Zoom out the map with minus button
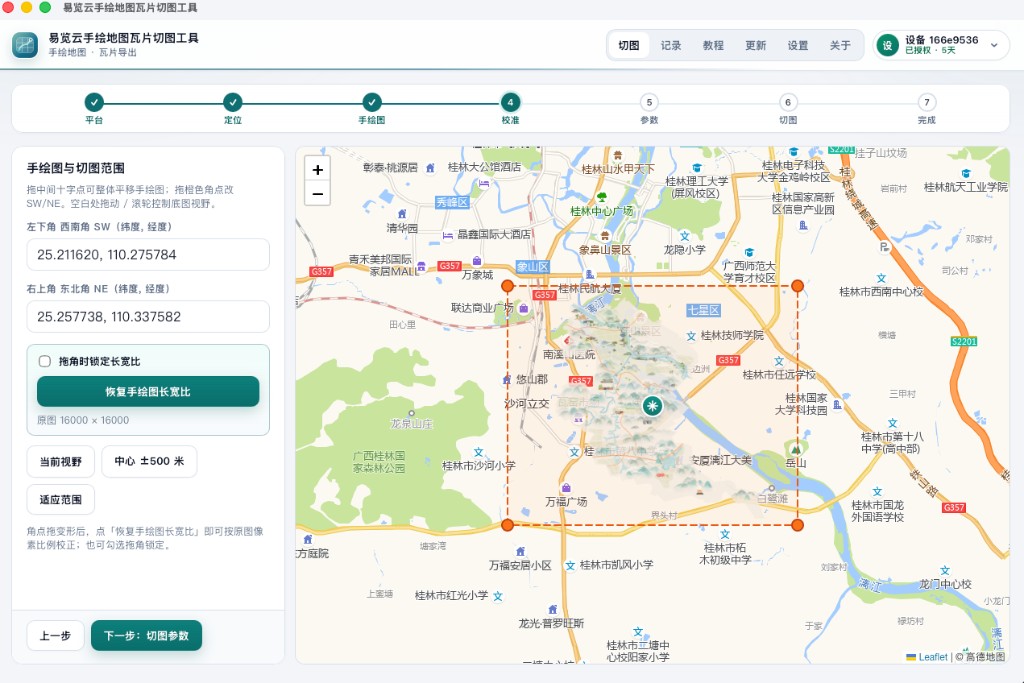This screenshot has width=1024, height=683. (x=317, y=193)
